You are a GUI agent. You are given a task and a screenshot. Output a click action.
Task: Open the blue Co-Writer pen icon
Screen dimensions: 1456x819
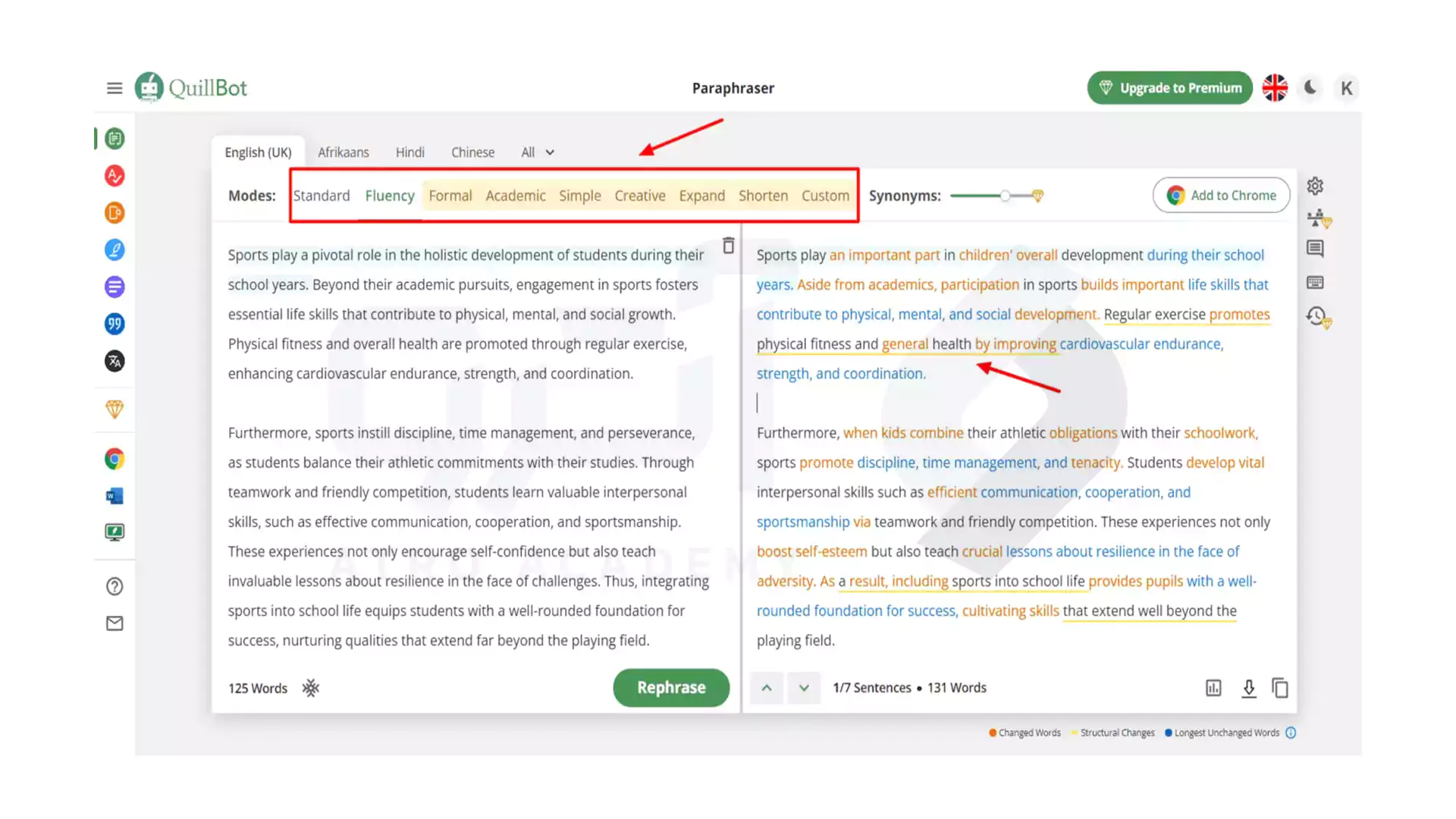115,250
